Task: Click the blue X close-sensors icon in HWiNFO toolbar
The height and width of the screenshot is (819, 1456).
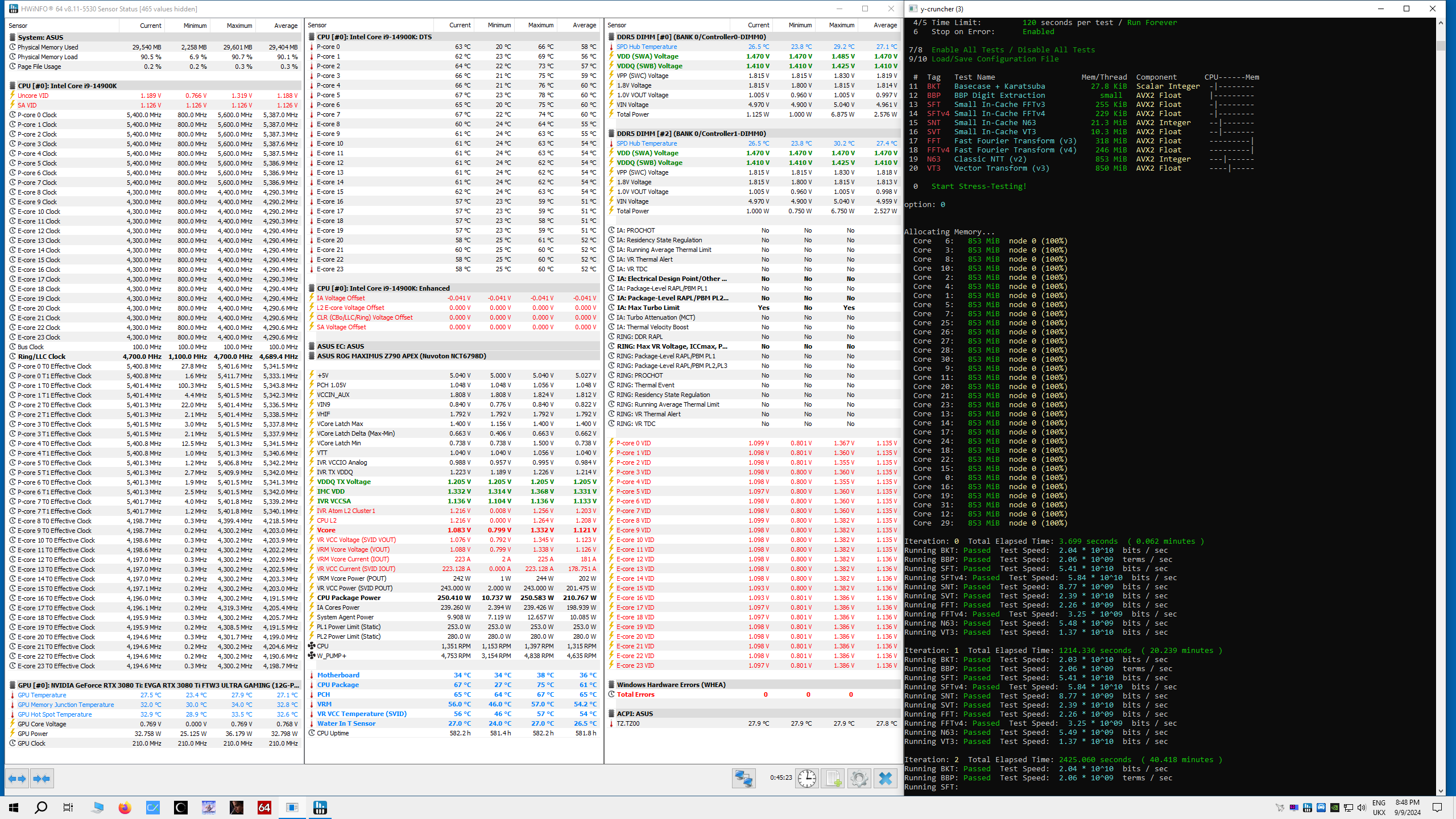Action: tap(885, 778)
